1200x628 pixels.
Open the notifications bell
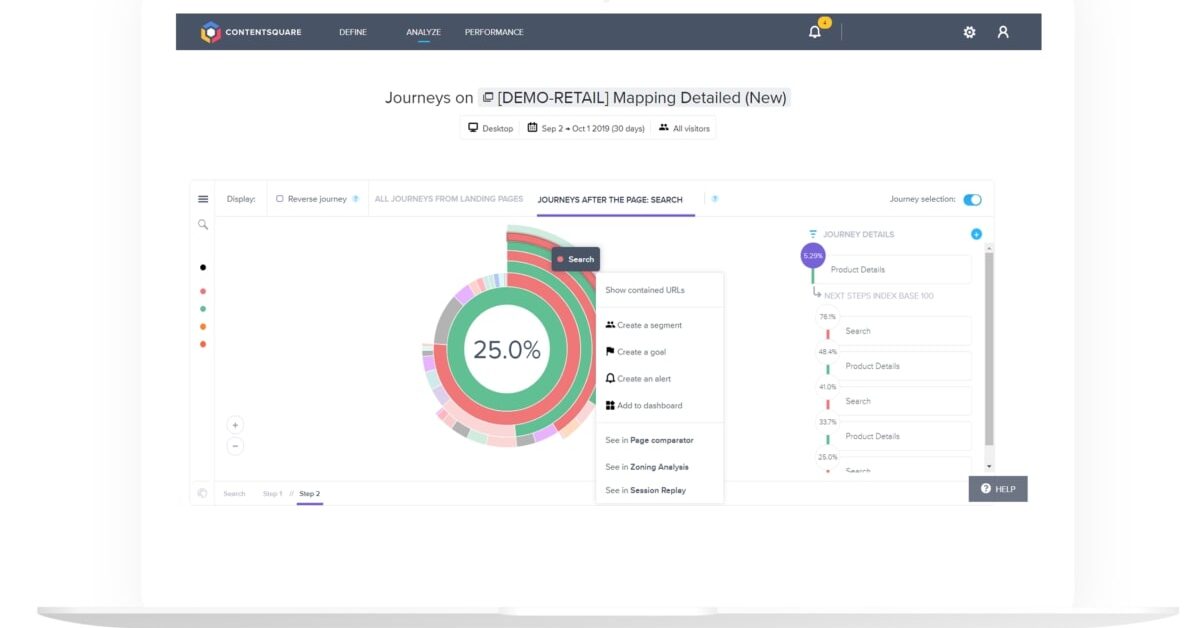pyautogui.click(x=813, y=31)
